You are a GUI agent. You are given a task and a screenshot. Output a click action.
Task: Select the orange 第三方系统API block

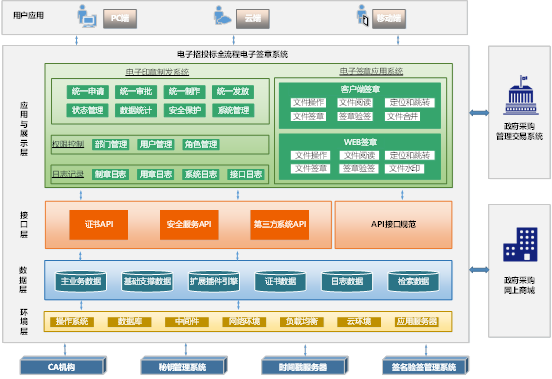tap(280, 225)
